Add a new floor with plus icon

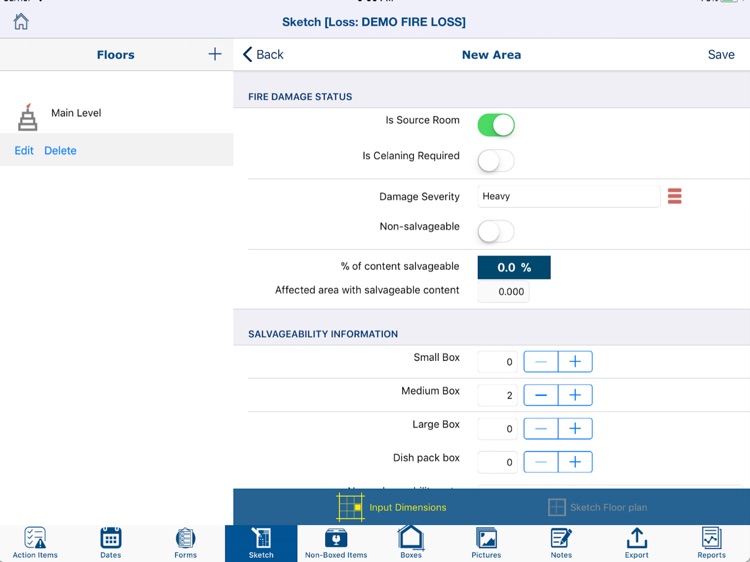pyautogui.click(x=215, y=54)
